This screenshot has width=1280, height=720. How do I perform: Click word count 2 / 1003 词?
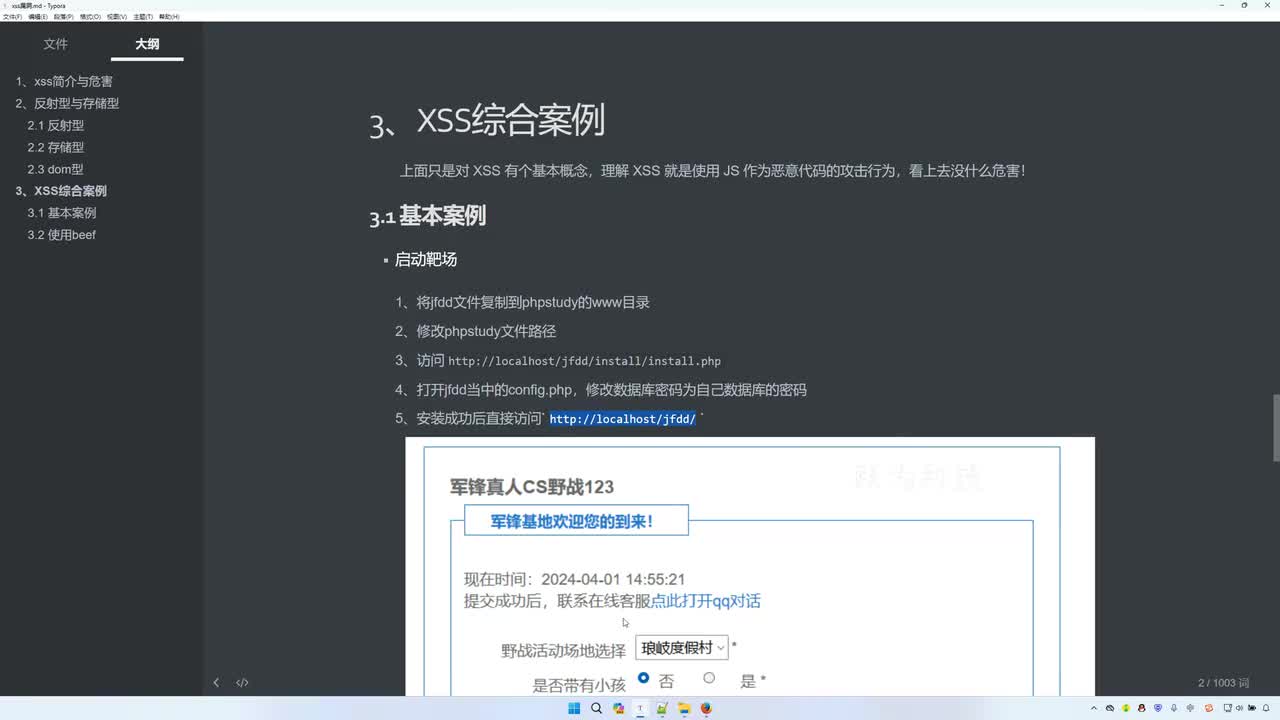coord(1224,683)
